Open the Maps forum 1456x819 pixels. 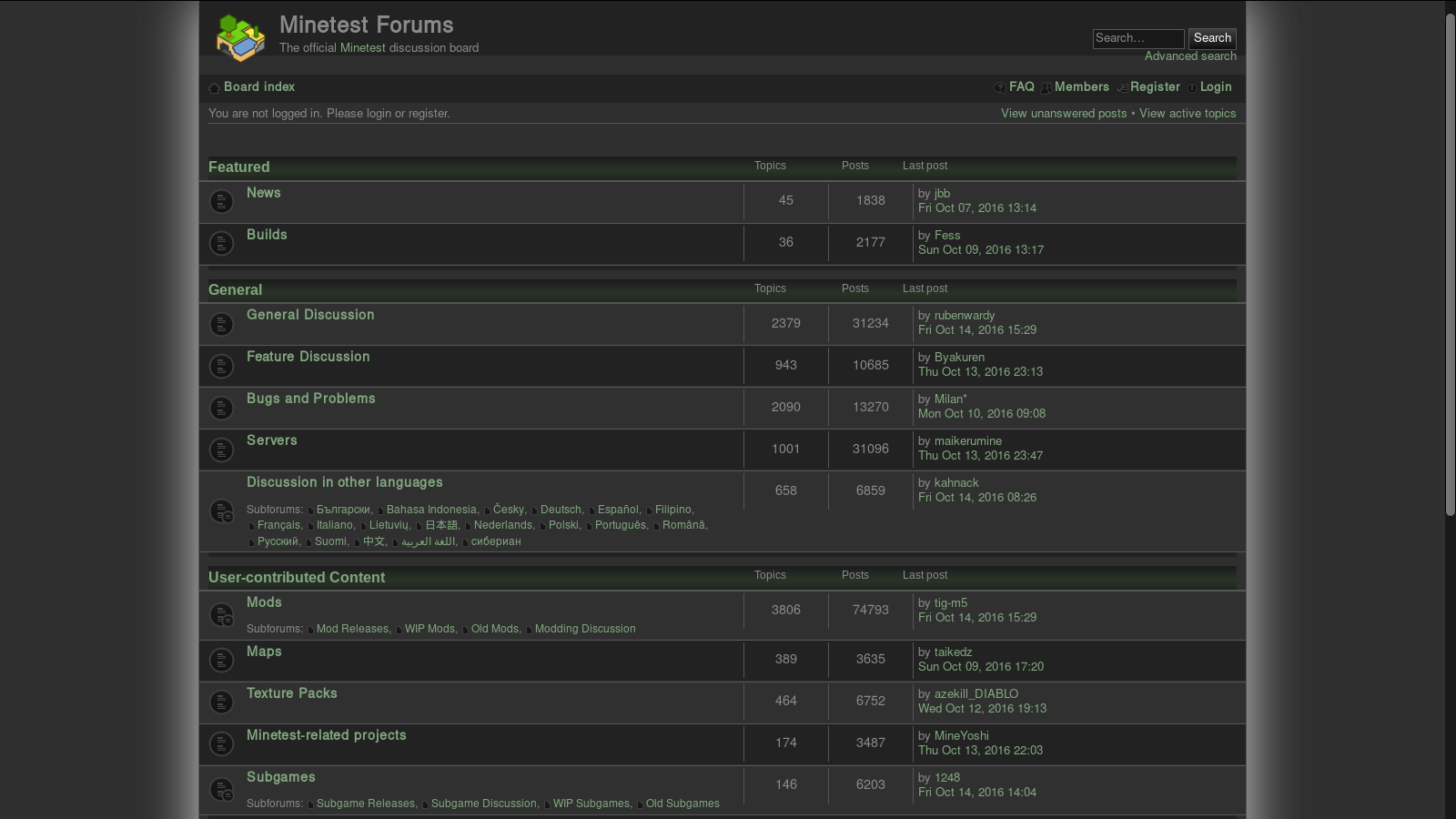coord(264,652)
